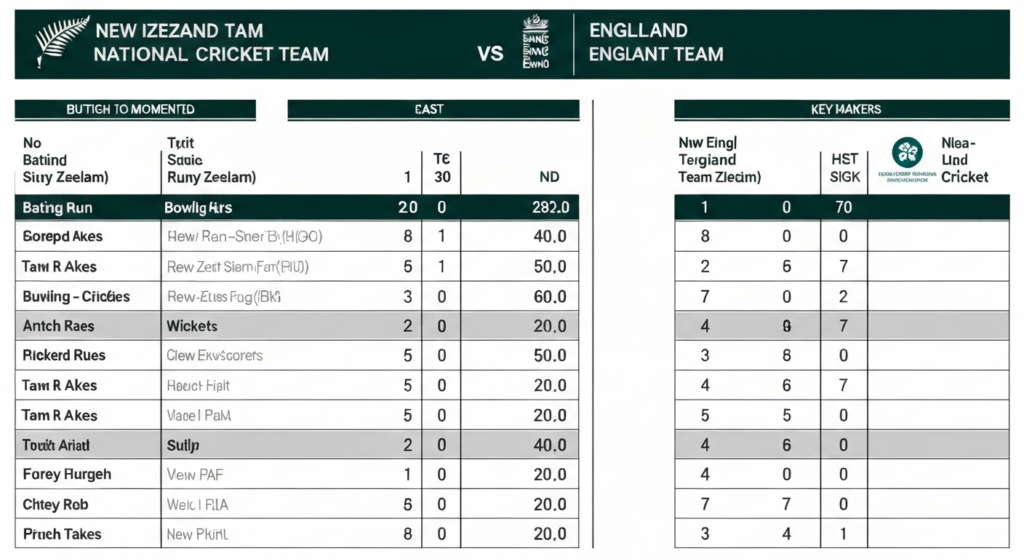This screenshot has width=1024, height=559.
Task: Click the green circular cricket badge
Action: [x=907, y=154]
